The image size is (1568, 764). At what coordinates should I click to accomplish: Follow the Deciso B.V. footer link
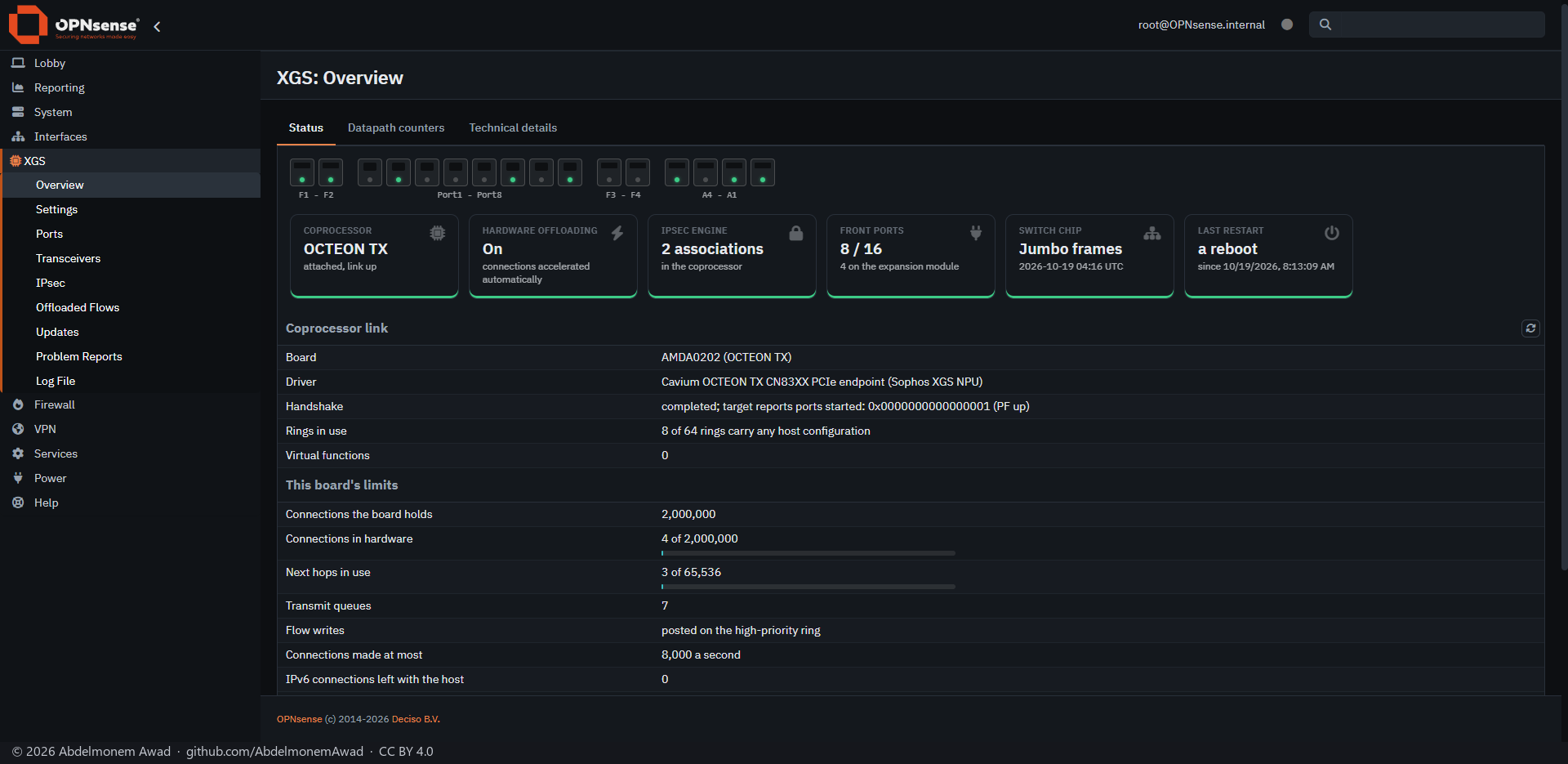[x=416, y=719]
